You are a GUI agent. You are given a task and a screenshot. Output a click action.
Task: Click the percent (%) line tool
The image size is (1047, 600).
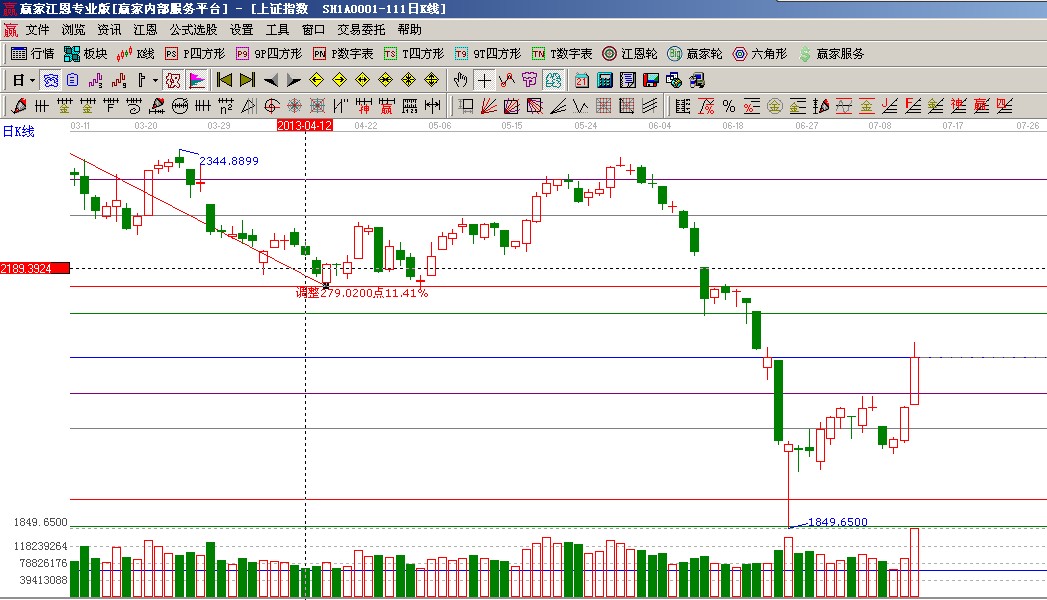coord(729,106)
